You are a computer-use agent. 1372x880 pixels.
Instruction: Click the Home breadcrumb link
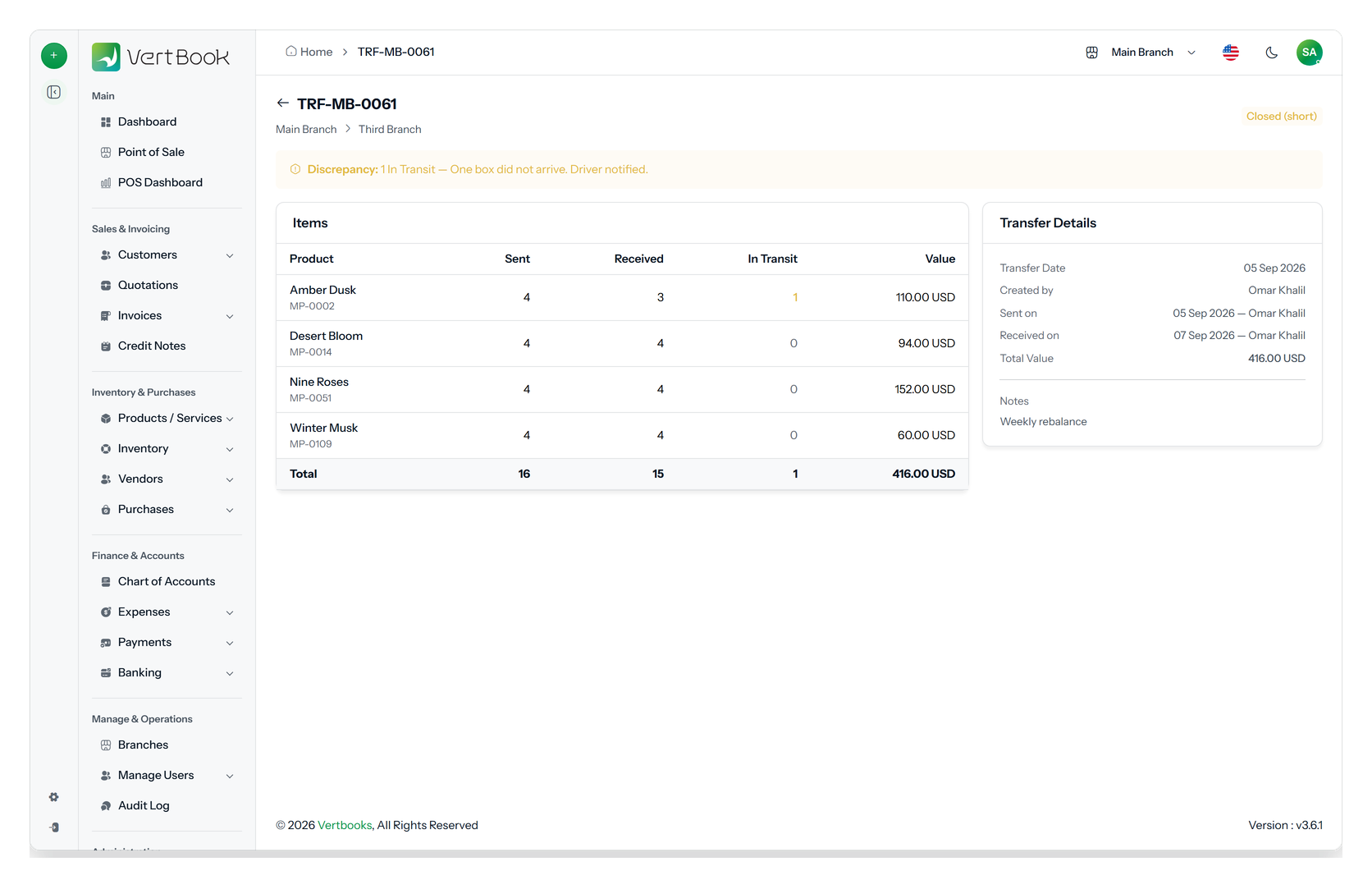[309, 52]
